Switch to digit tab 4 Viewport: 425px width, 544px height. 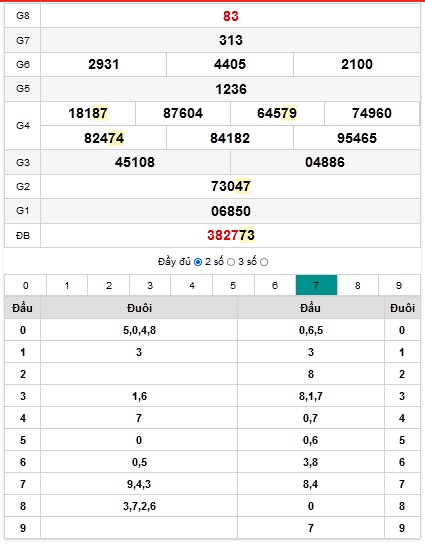tap(192, 285)
